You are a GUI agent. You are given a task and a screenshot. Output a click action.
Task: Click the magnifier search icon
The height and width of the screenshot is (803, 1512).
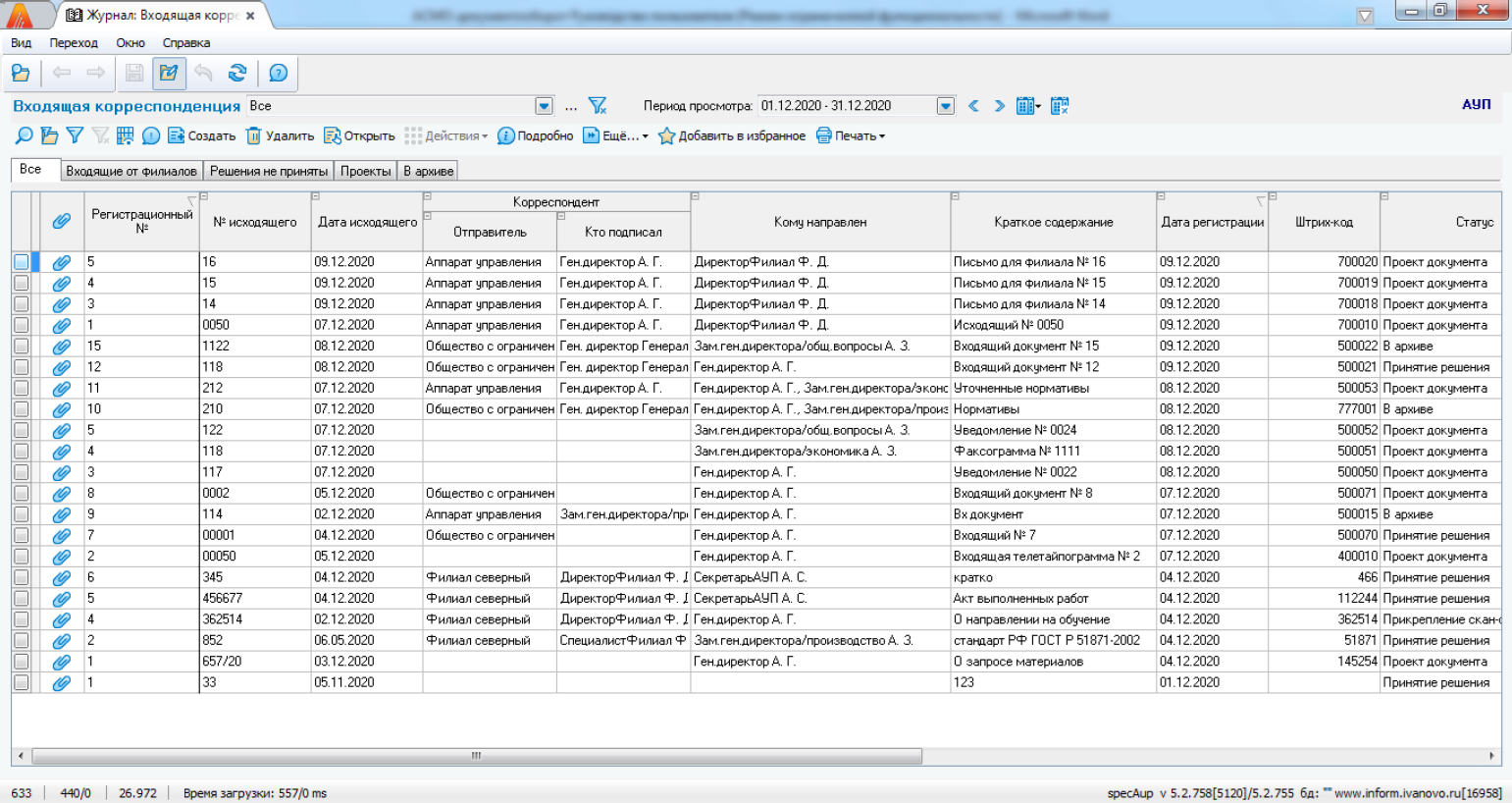click(x=24, y=136)
